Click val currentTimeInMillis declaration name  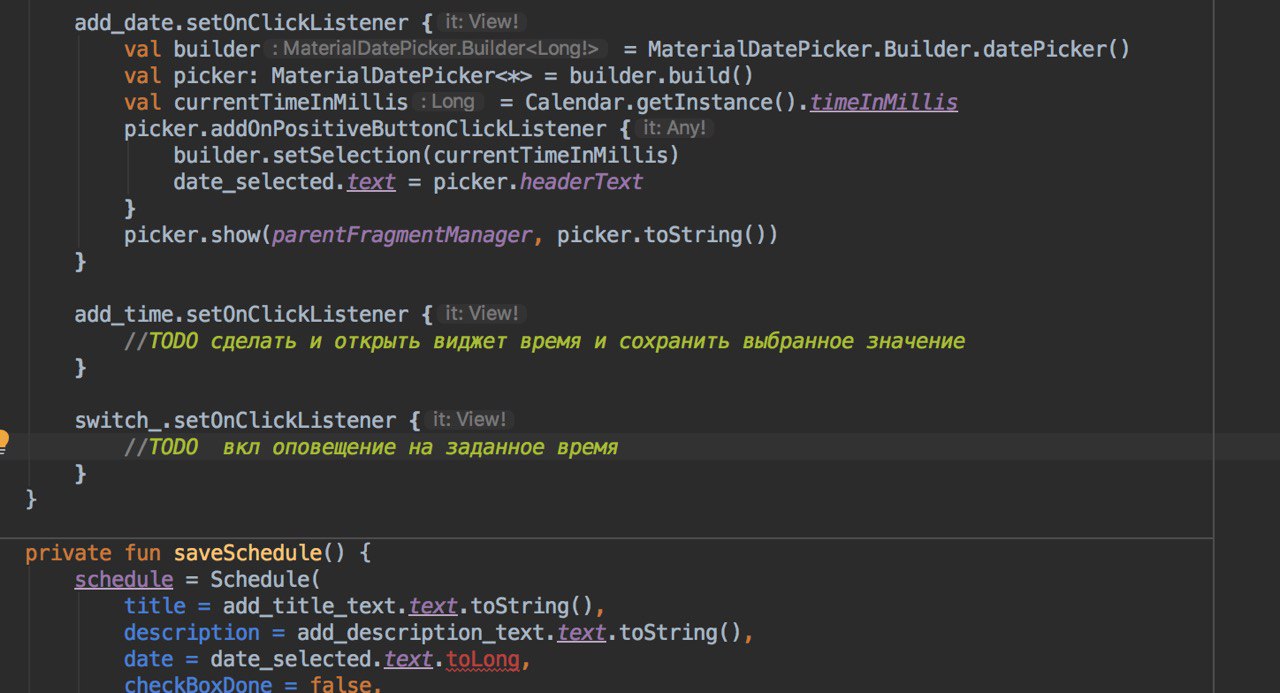click(x=291, y=102)
